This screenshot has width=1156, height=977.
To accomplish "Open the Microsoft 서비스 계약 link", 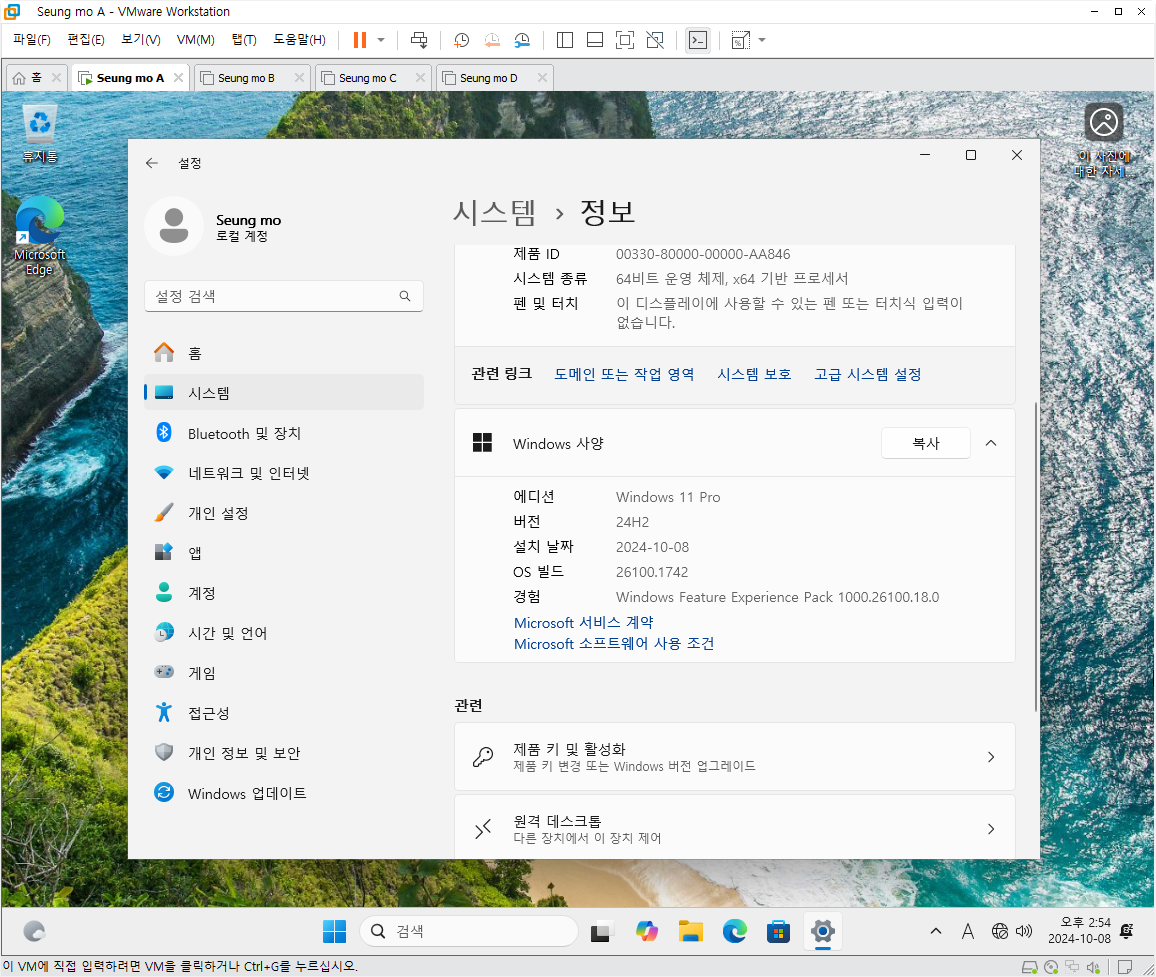I will pos(583,623).
